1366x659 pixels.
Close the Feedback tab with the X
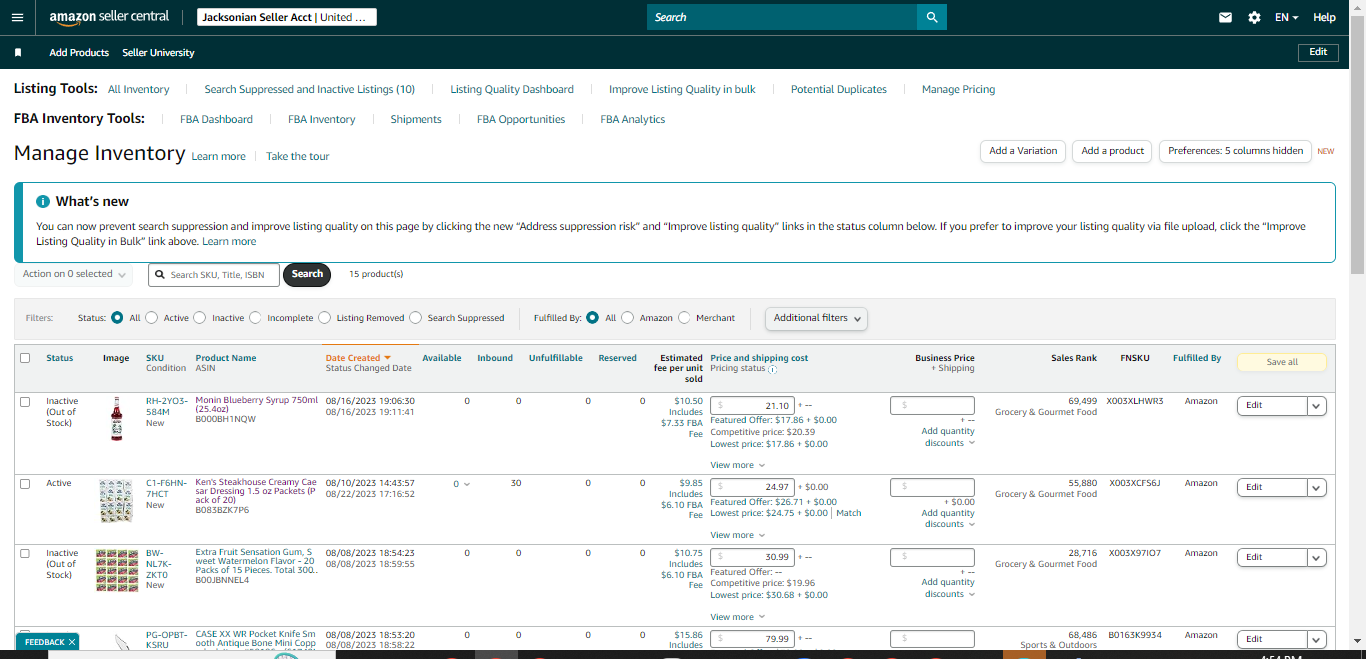pos(72,642)
